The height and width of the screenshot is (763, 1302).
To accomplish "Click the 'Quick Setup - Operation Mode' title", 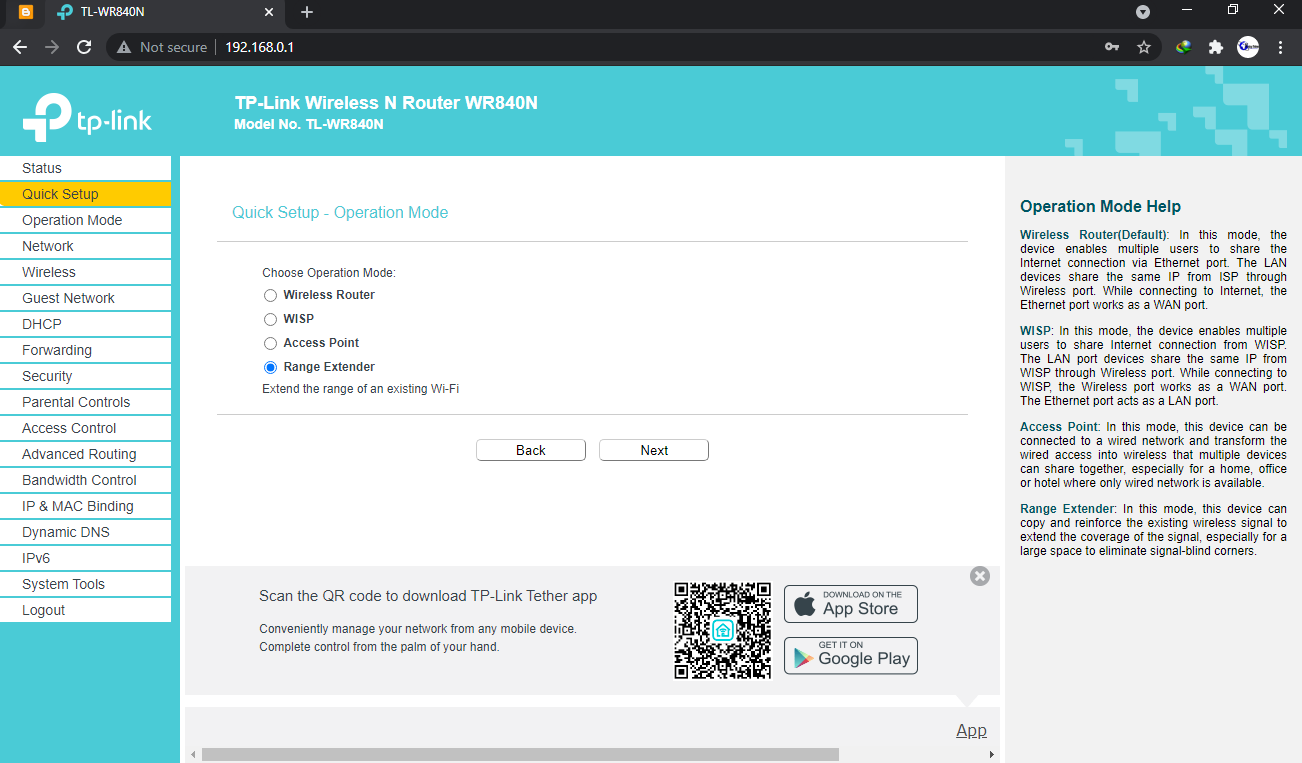I will 340,212.
